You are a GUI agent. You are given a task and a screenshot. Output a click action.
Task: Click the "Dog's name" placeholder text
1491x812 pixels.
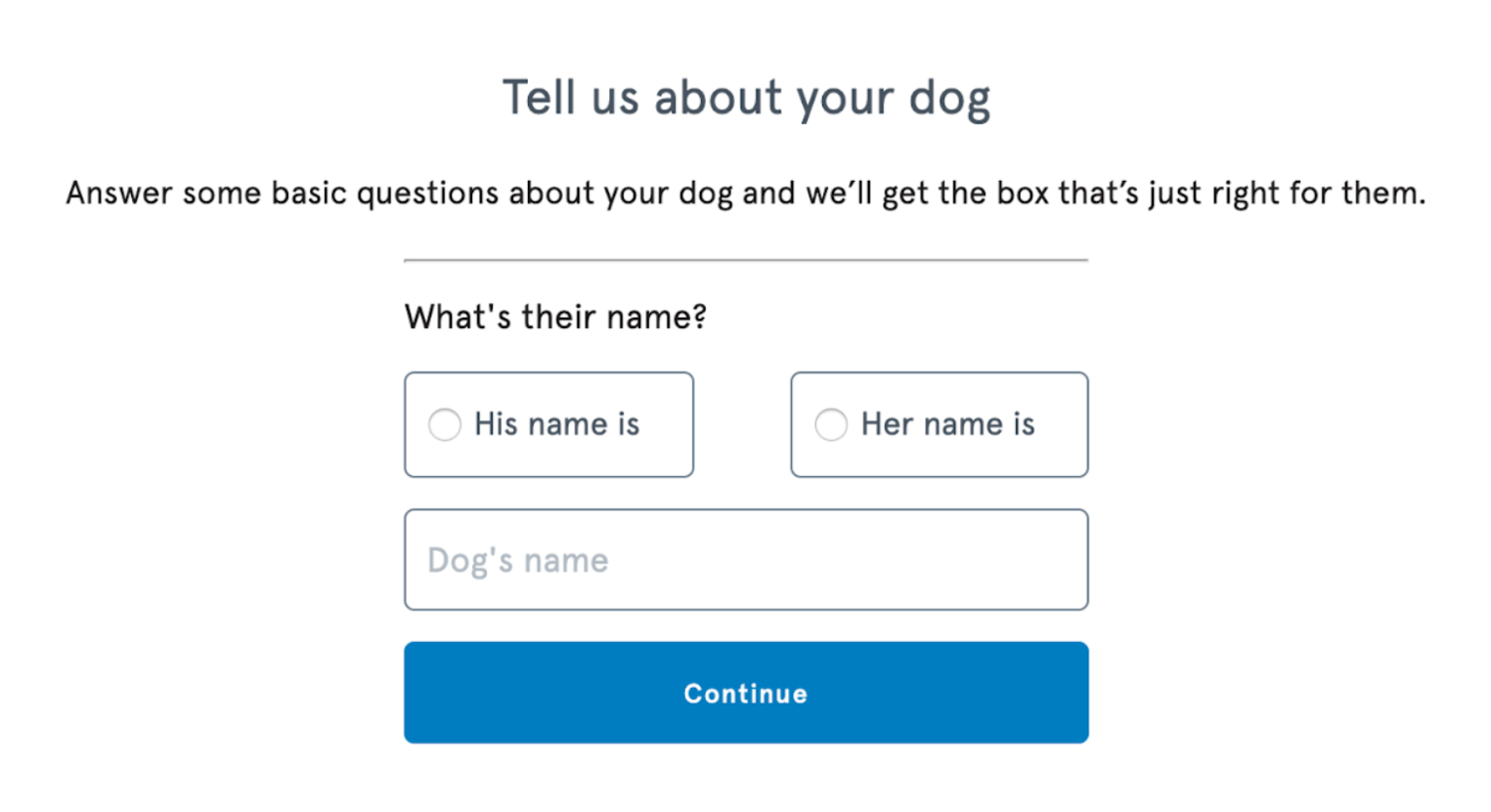pos(518,561)
